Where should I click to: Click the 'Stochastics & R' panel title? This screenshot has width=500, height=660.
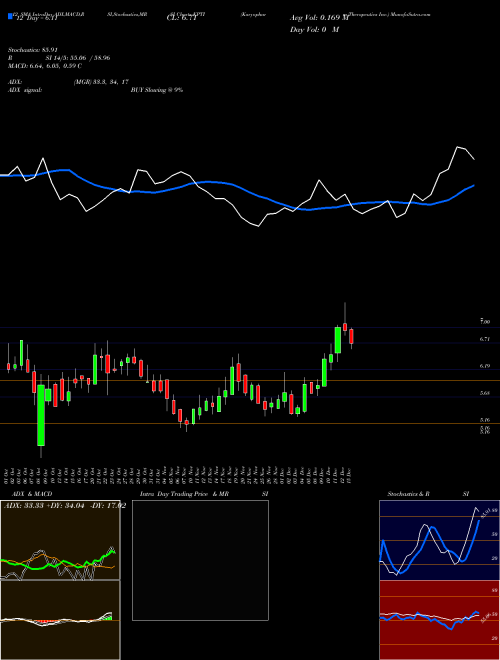(x=408, y=494)
